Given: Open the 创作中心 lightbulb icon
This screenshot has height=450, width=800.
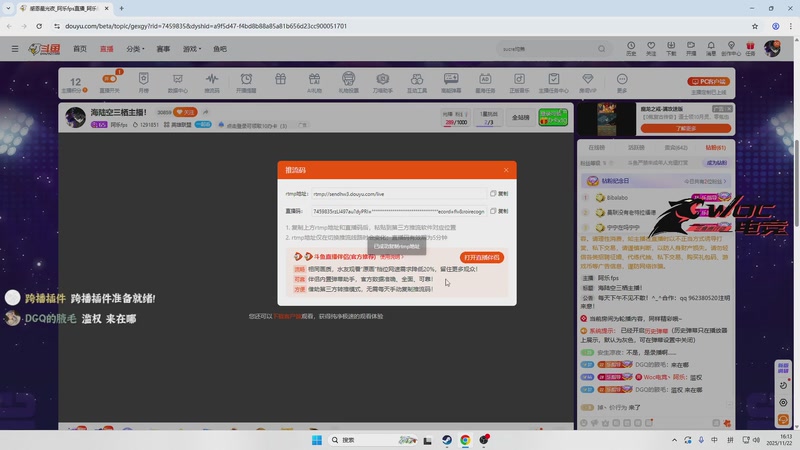Looking at the screenshot, I should (x=731, y=46).
